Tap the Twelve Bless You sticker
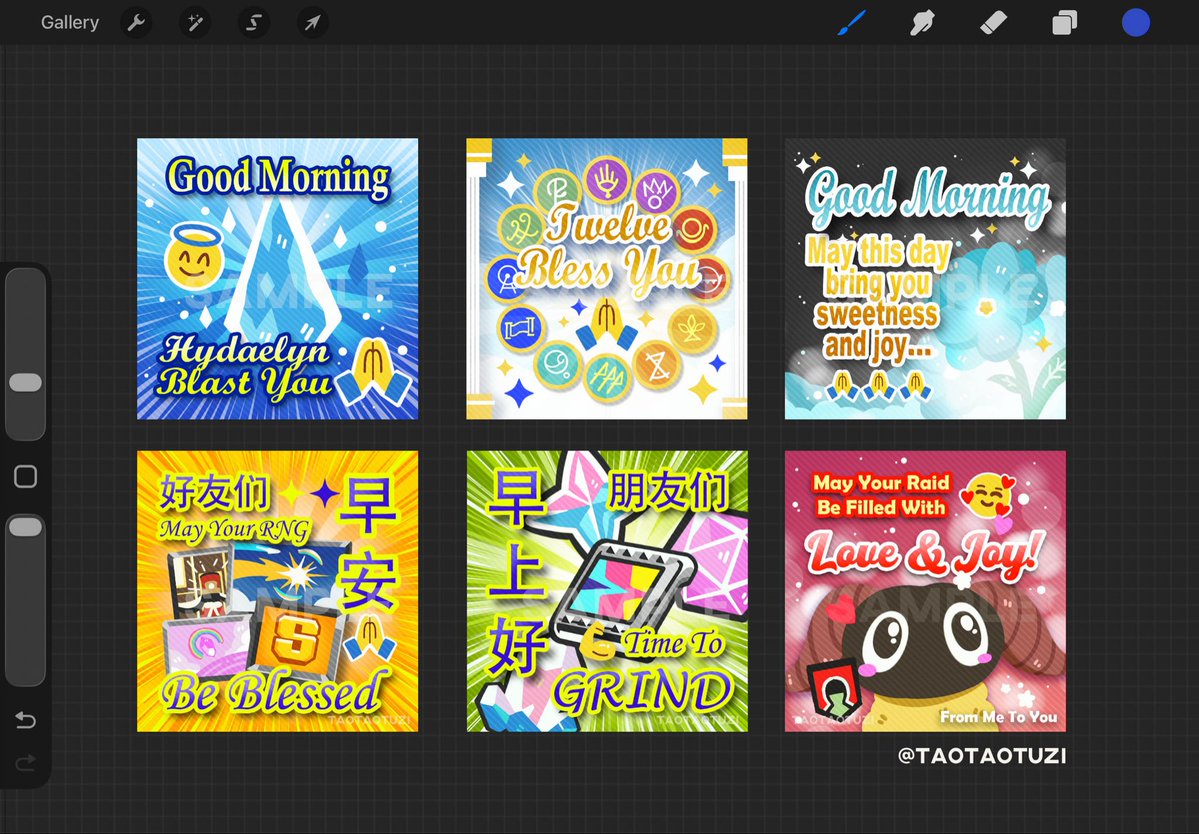The image size is (1199, 834). click(606, 279)
